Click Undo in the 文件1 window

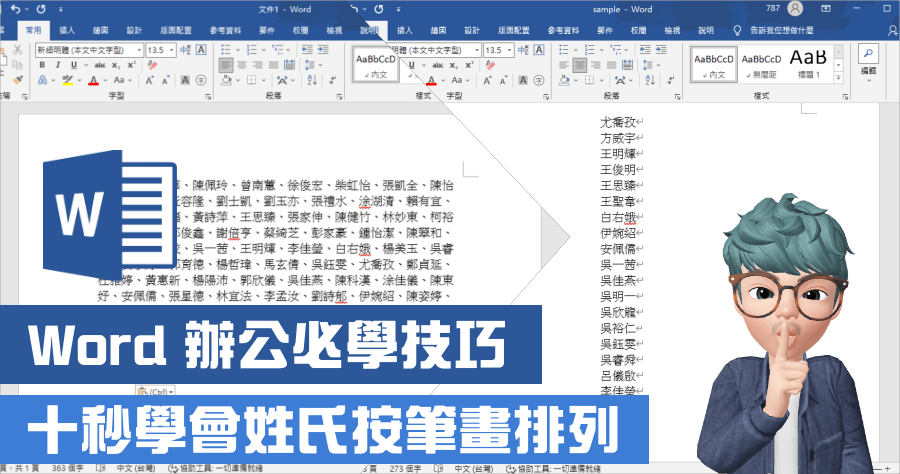[15, 9]
